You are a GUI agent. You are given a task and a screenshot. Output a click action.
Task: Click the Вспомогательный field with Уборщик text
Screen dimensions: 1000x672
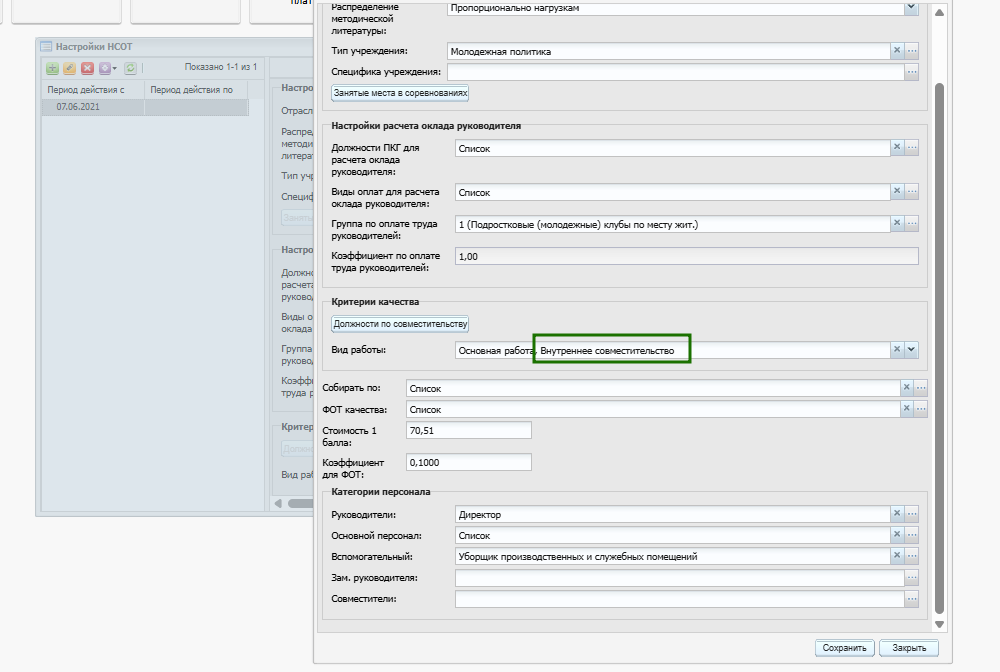pos(673,556)
